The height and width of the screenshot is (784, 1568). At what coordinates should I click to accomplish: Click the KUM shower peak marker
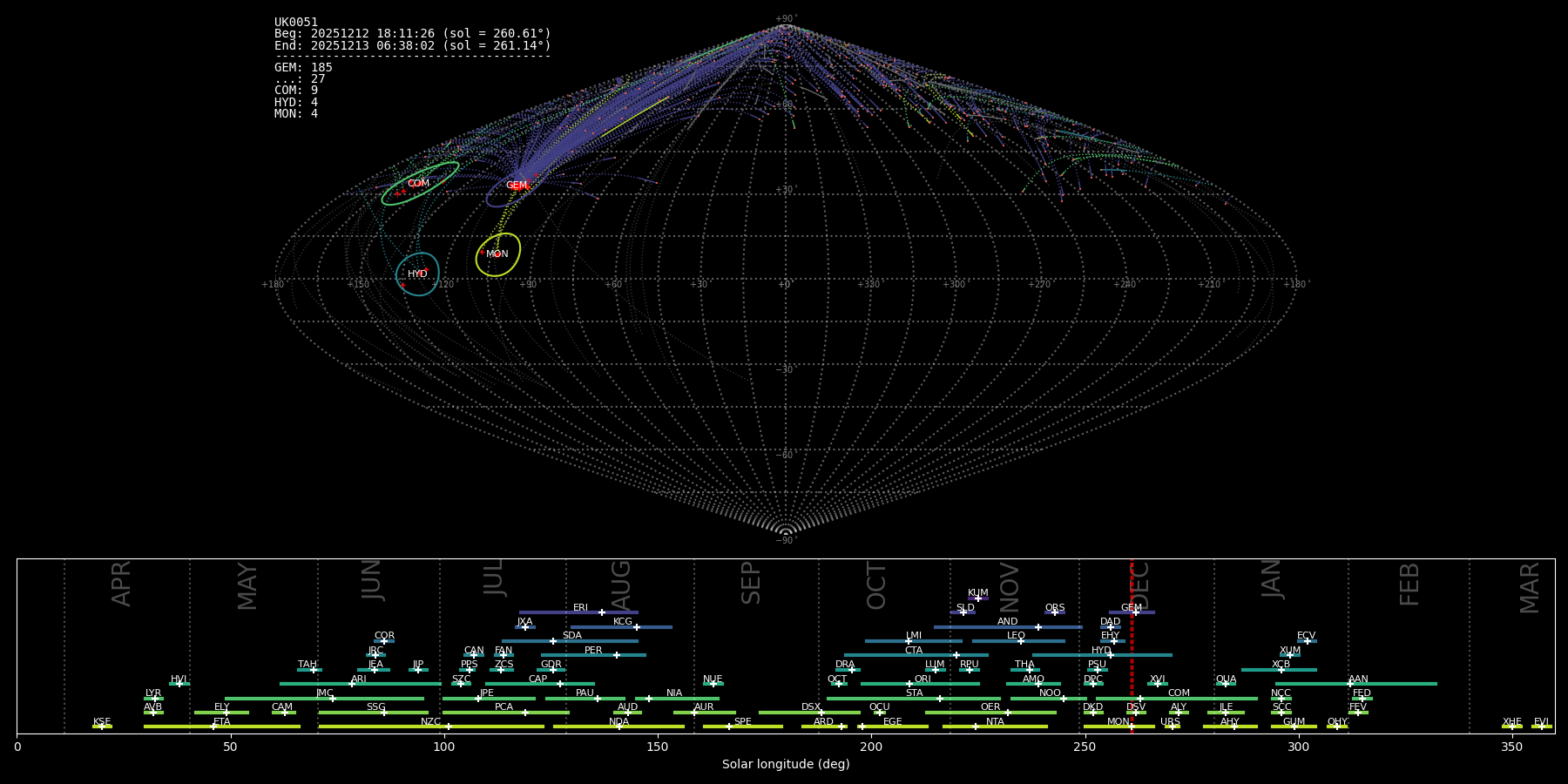(977, 598)
